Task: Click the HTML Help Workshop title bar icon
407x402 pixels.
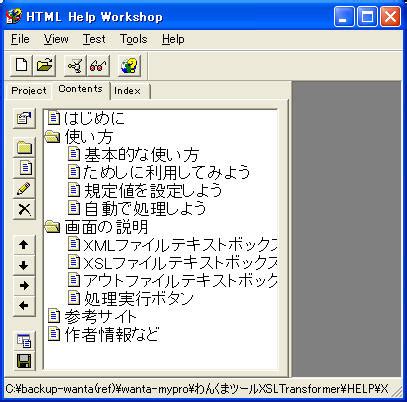Action: click(14, 16)
